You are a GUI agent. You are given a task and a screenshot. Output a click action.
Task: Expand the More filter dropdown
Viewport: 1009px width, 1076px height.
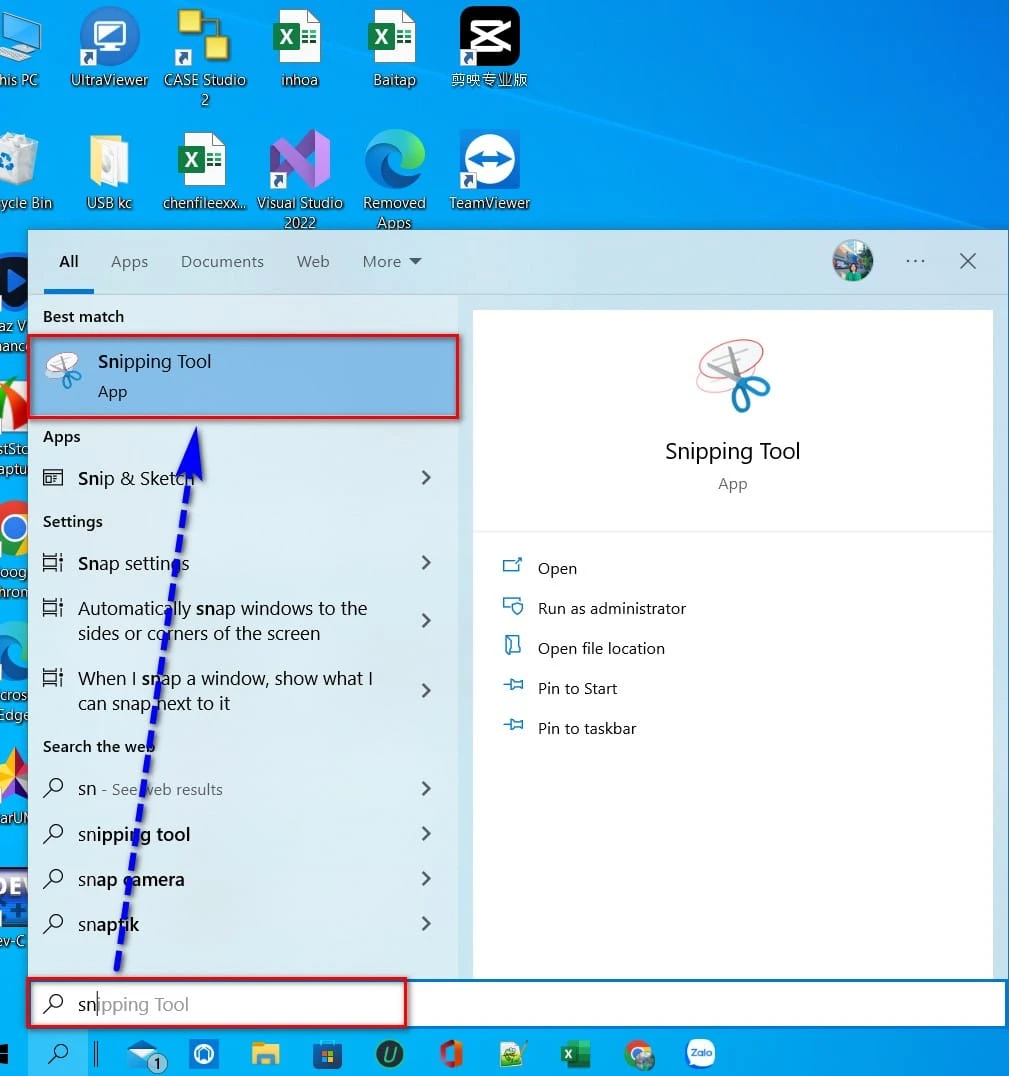392,262
